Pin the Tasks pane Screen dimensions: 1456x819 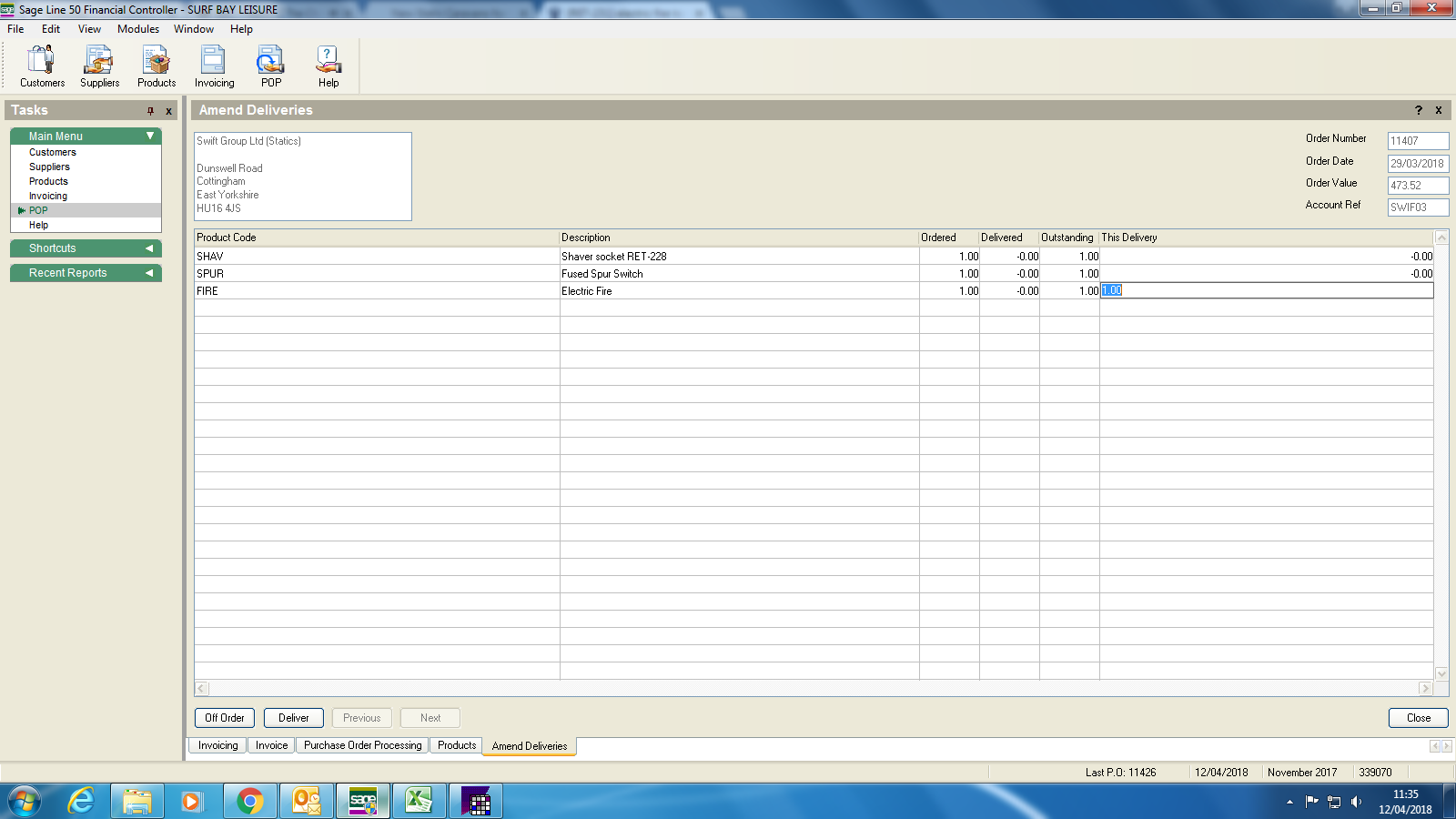pos(151,111)
